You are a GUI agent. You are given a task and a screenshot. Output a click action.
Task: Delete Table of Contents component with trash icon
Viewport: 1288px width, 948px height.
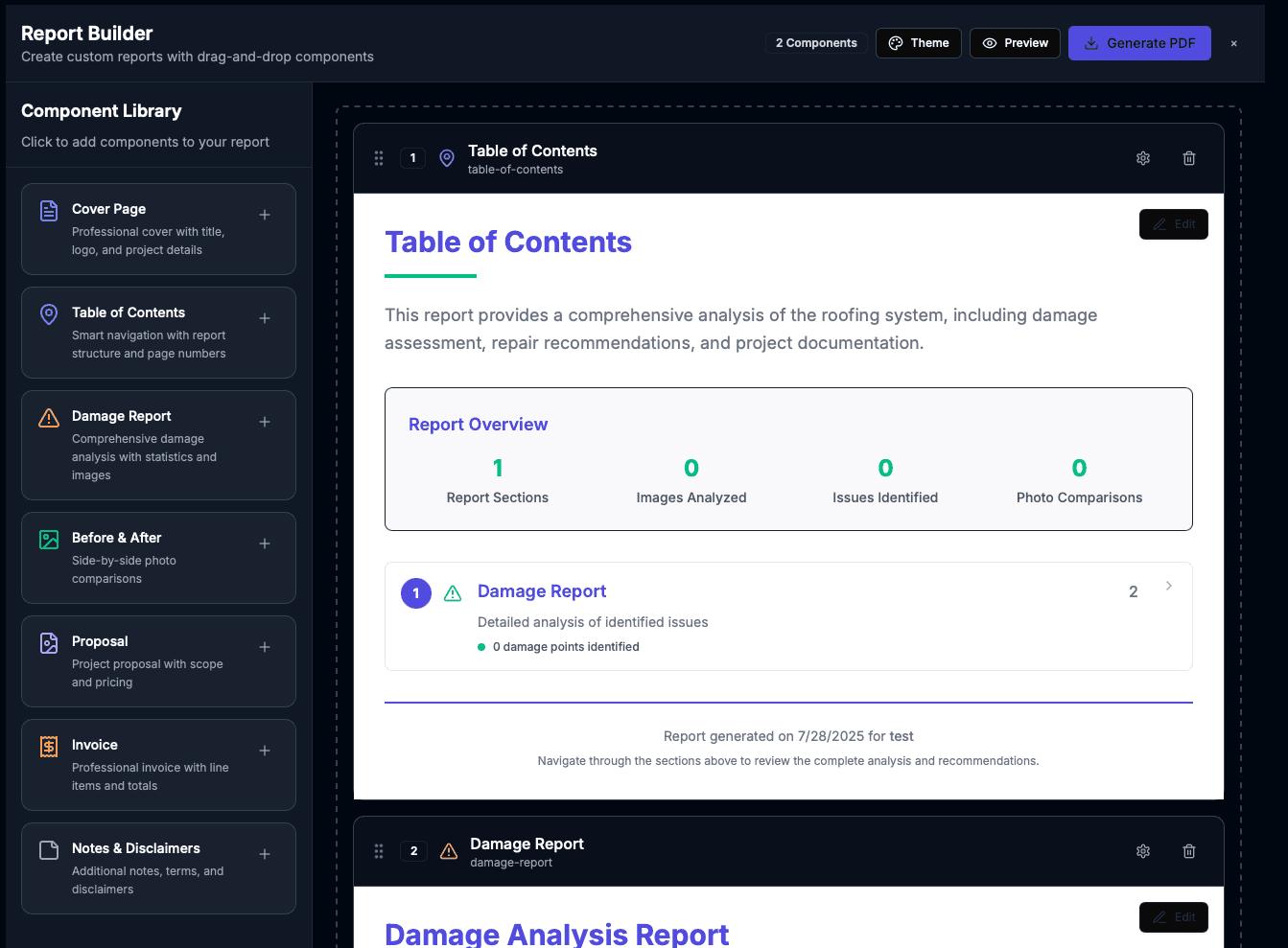[x=1189, y=158]
